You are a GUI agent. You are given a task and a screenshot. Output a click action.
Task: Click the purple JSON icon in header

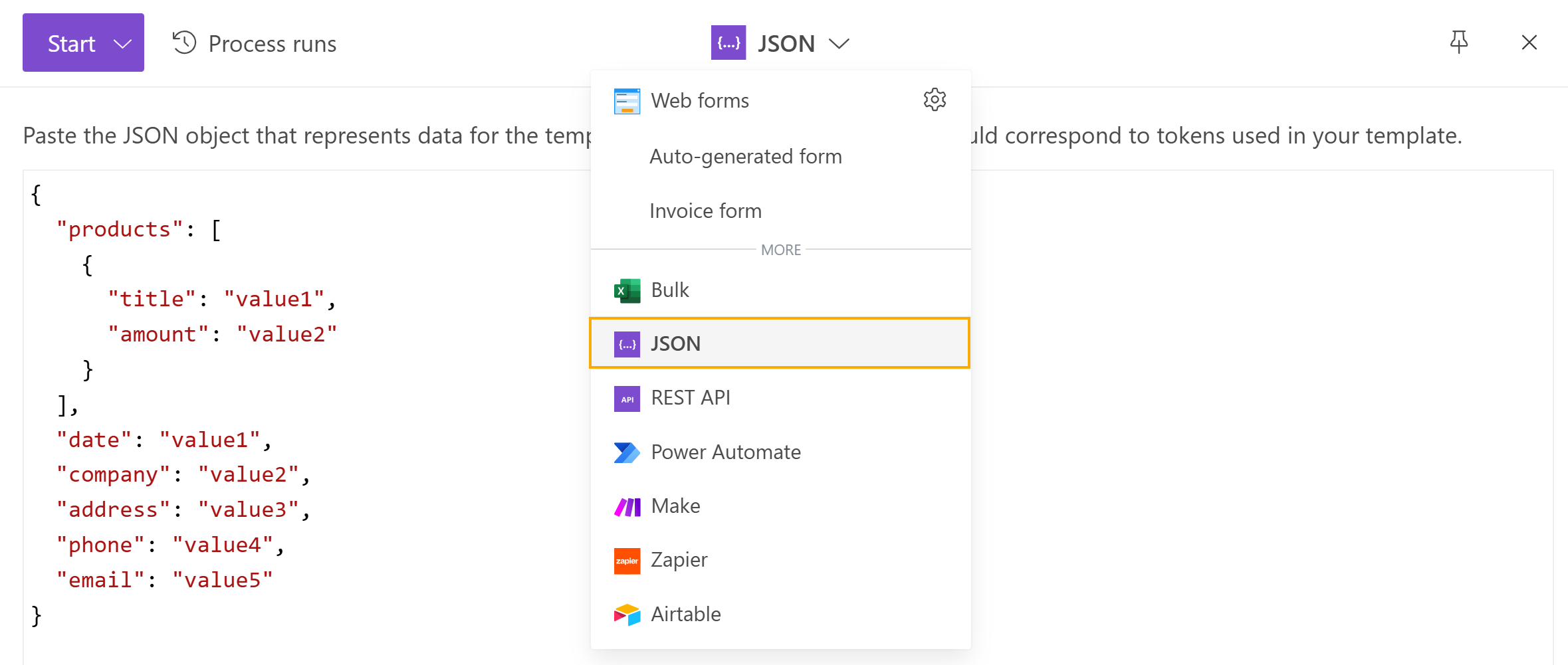pyautogui.click(x=728, y=43)
